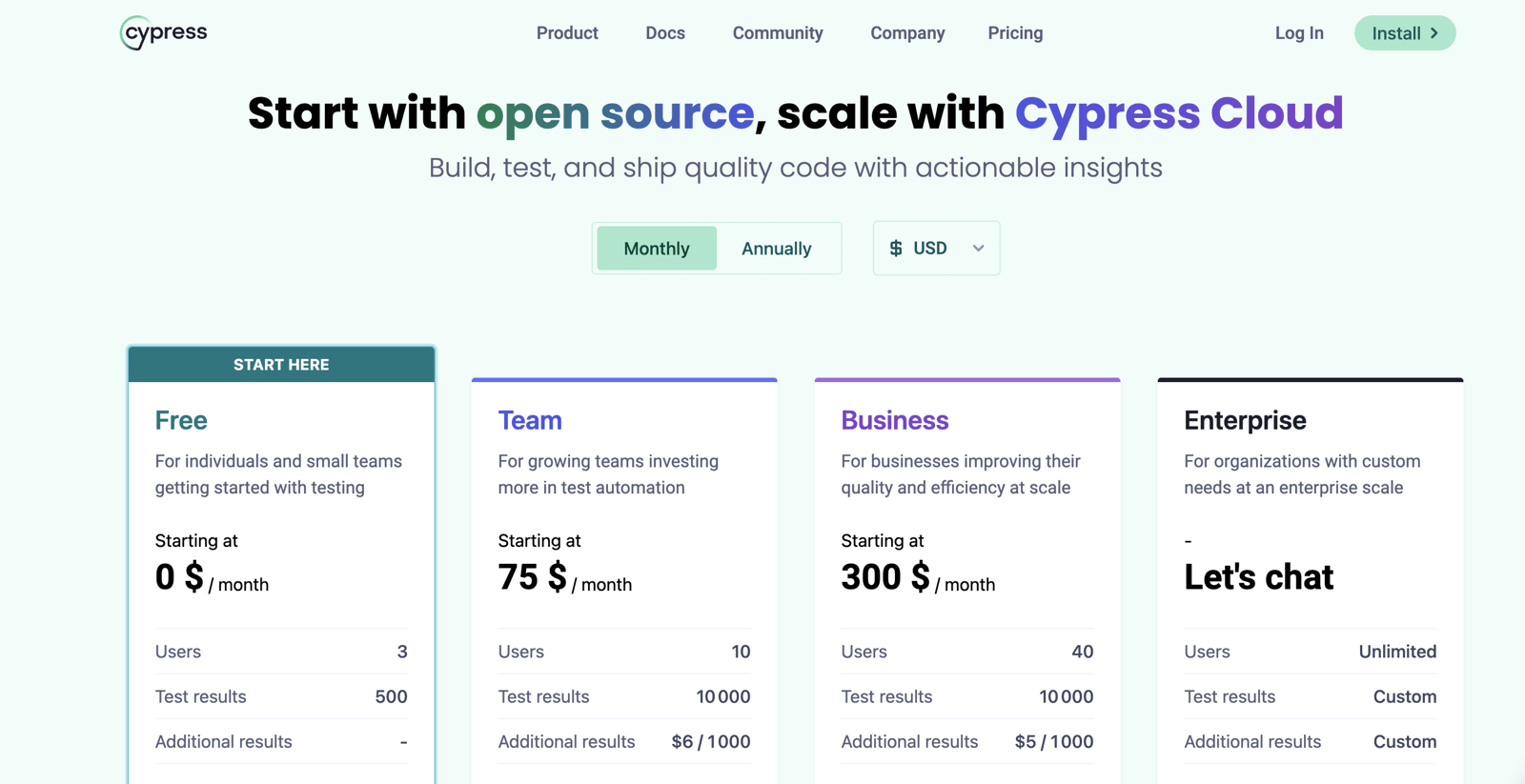The width and height of the screenshot is (1525, 784).
Task: Click the Log In link
Action: click(1299, 33)
